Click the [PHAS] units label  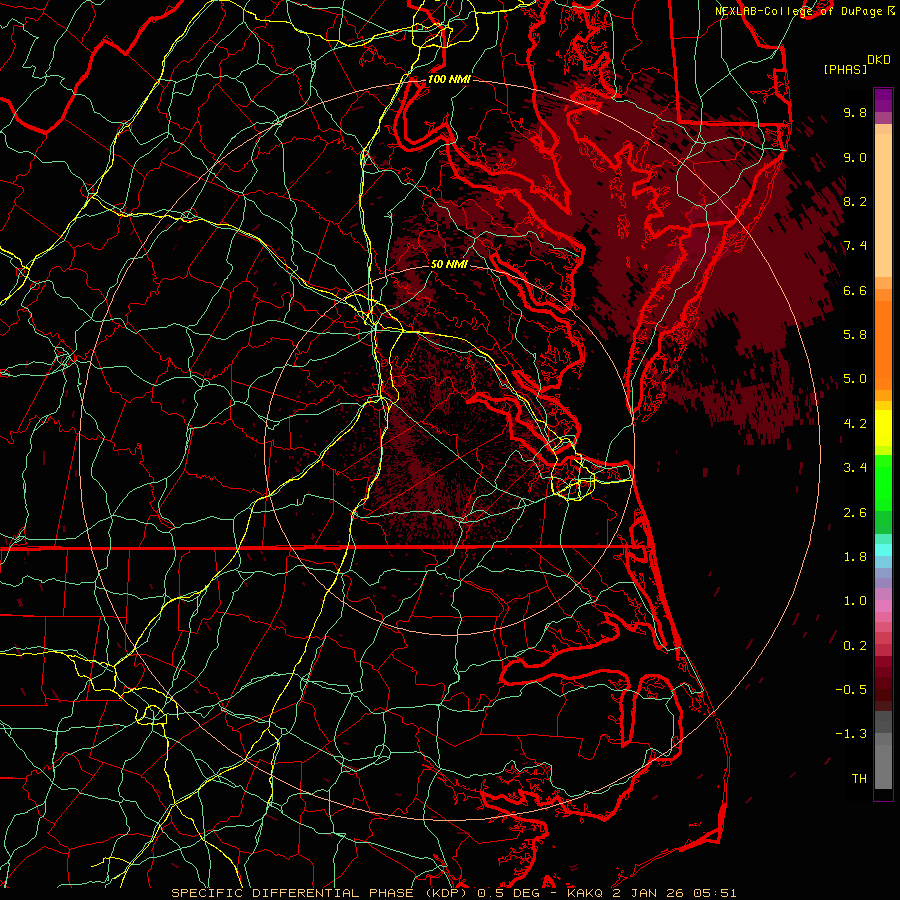pos(845,70)
